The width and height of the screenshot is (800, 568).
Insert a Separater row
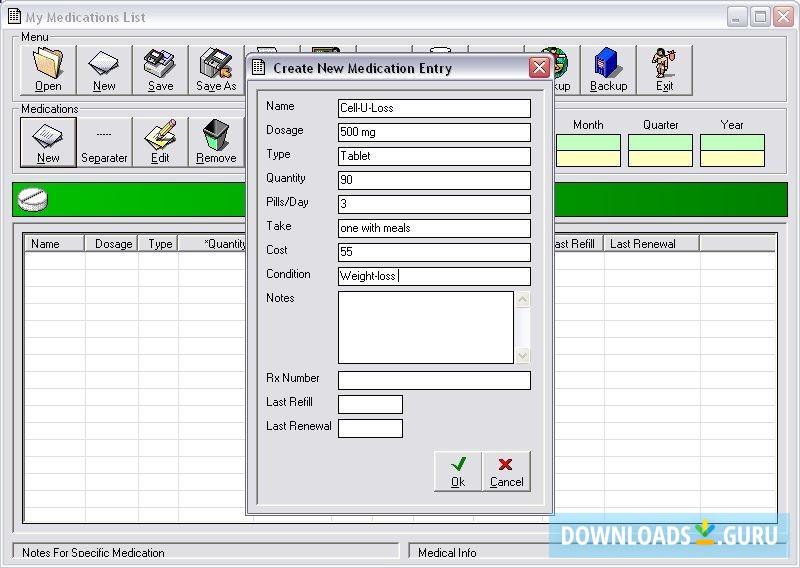104,142
